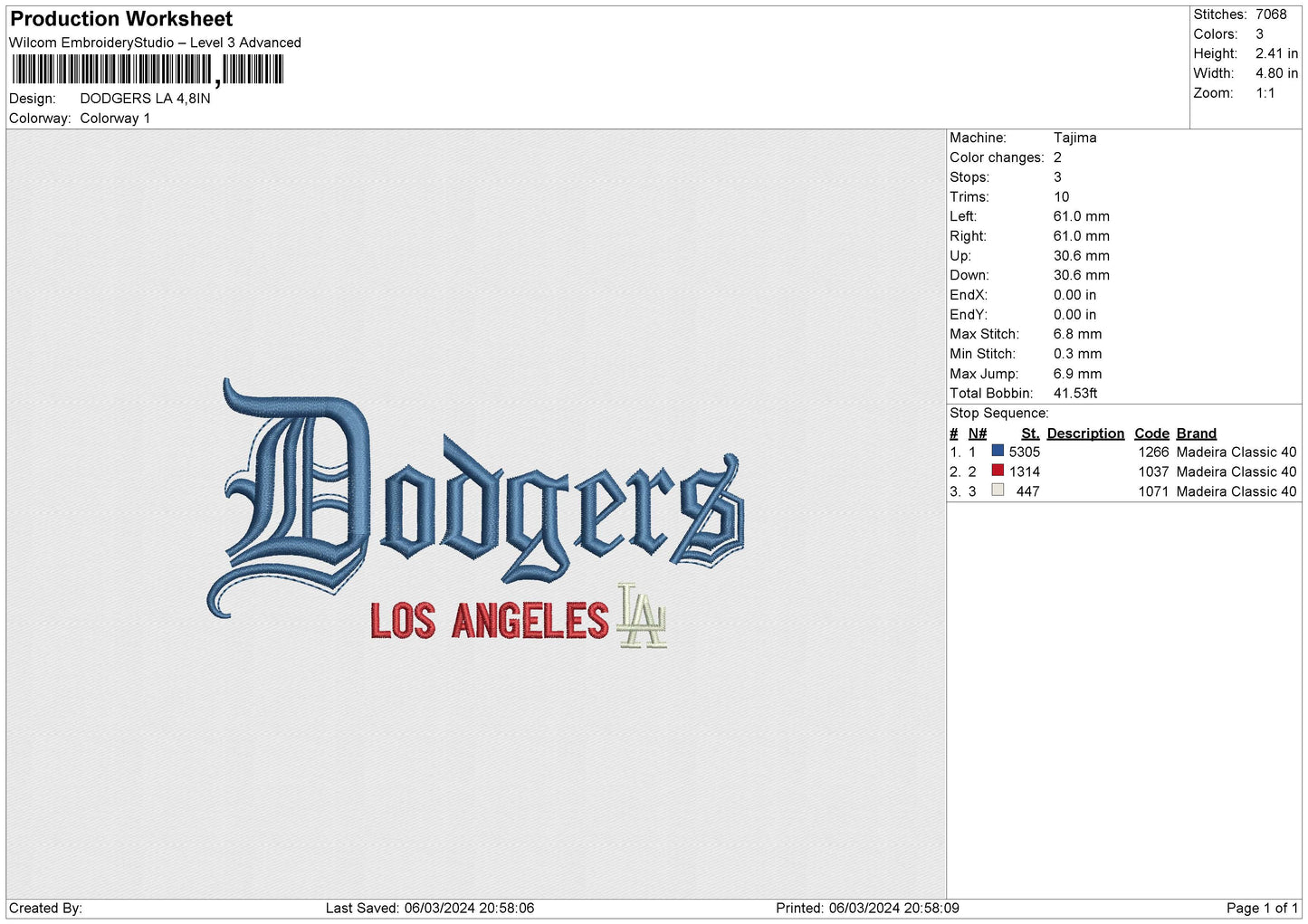Click the Machine value 'Tajima'

click(x=1074, y=138)
